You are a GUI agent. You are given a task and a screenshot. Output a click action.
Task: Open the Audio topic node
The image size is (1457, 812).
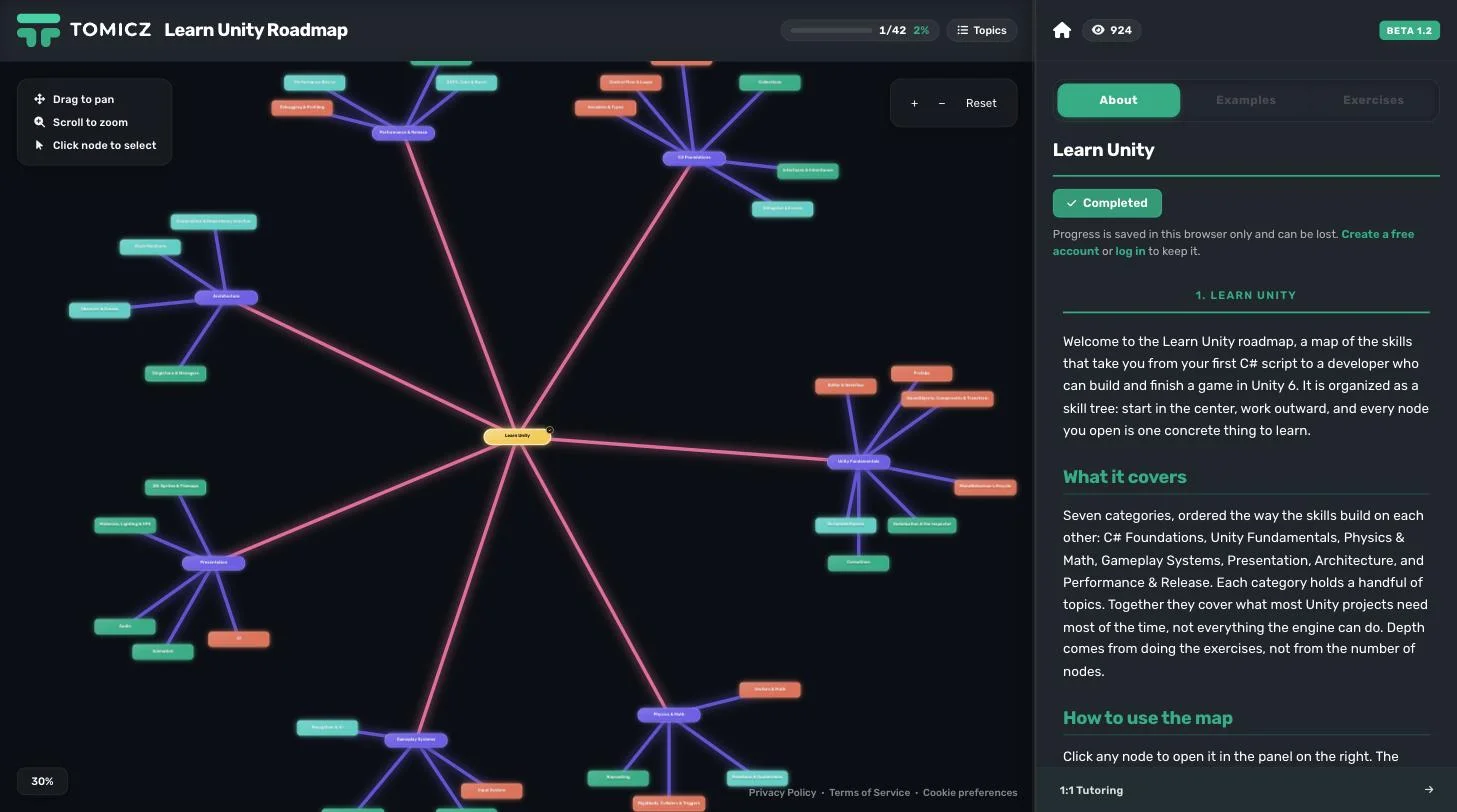[x=125, y=626]
